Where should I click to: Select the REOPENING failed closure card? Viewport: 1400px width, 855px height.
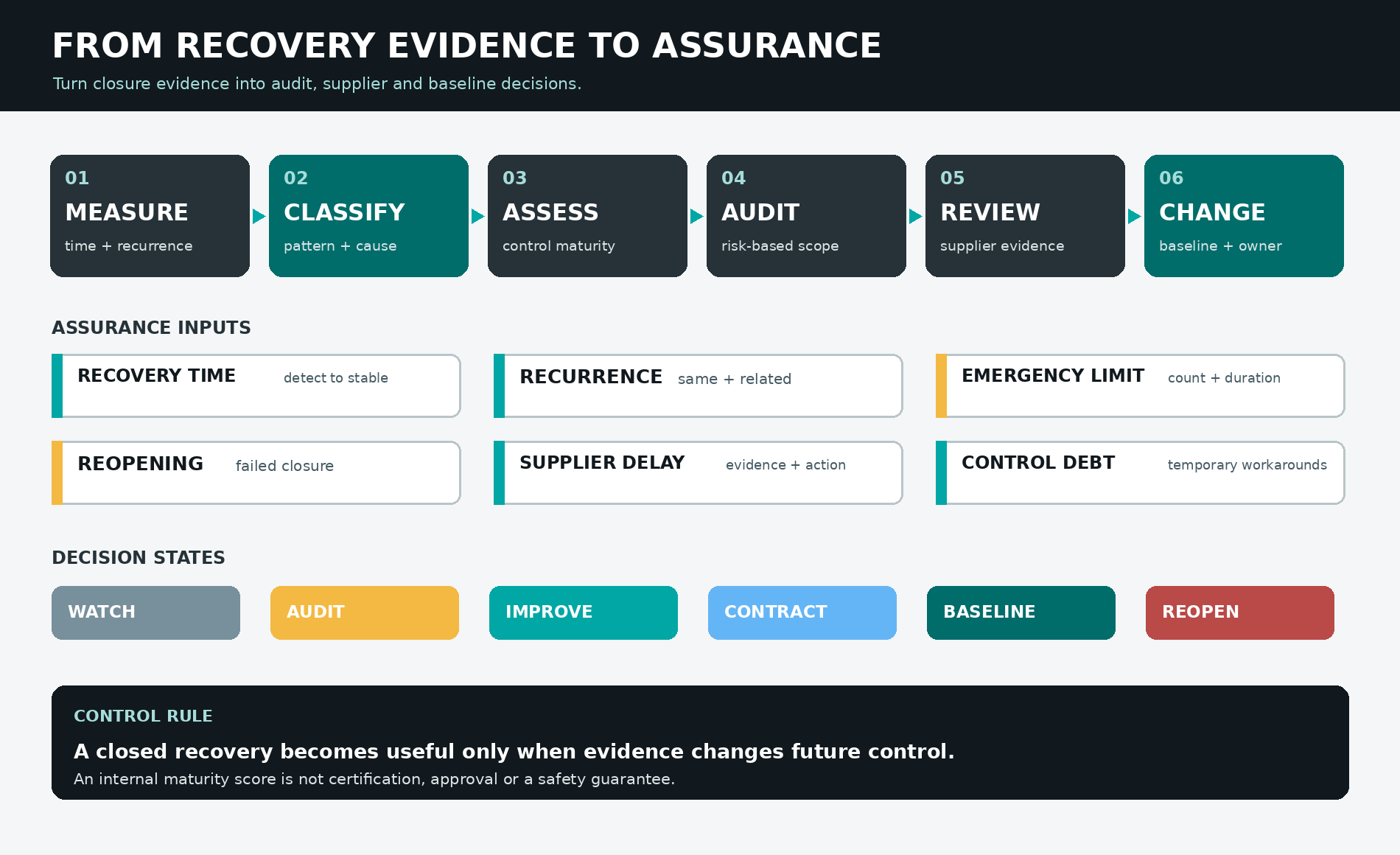pyautogui.click(x=256, y=472)
